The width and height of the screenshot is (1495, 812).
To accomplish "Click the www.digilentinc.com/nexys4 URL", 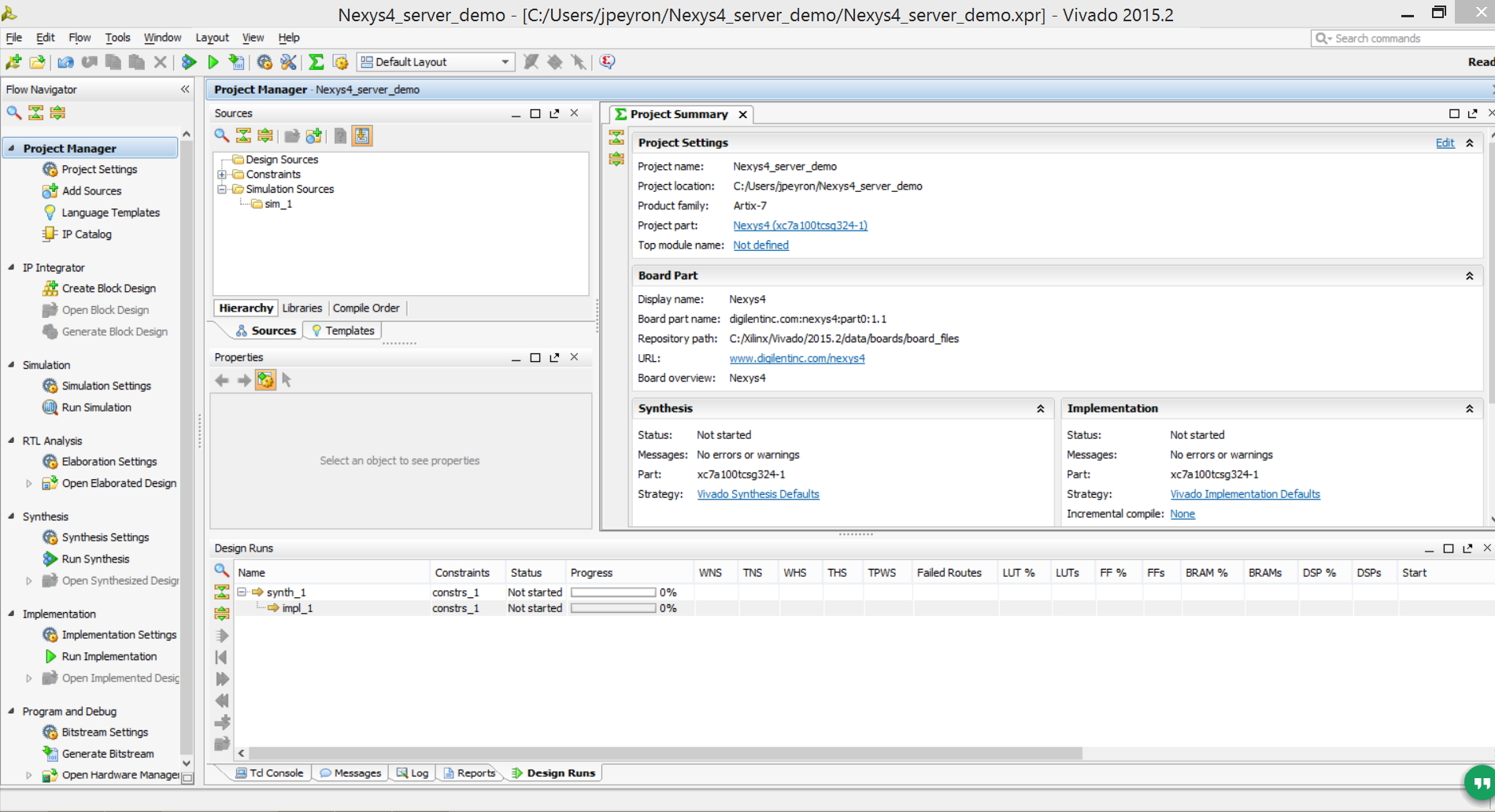I will (797, 359).
